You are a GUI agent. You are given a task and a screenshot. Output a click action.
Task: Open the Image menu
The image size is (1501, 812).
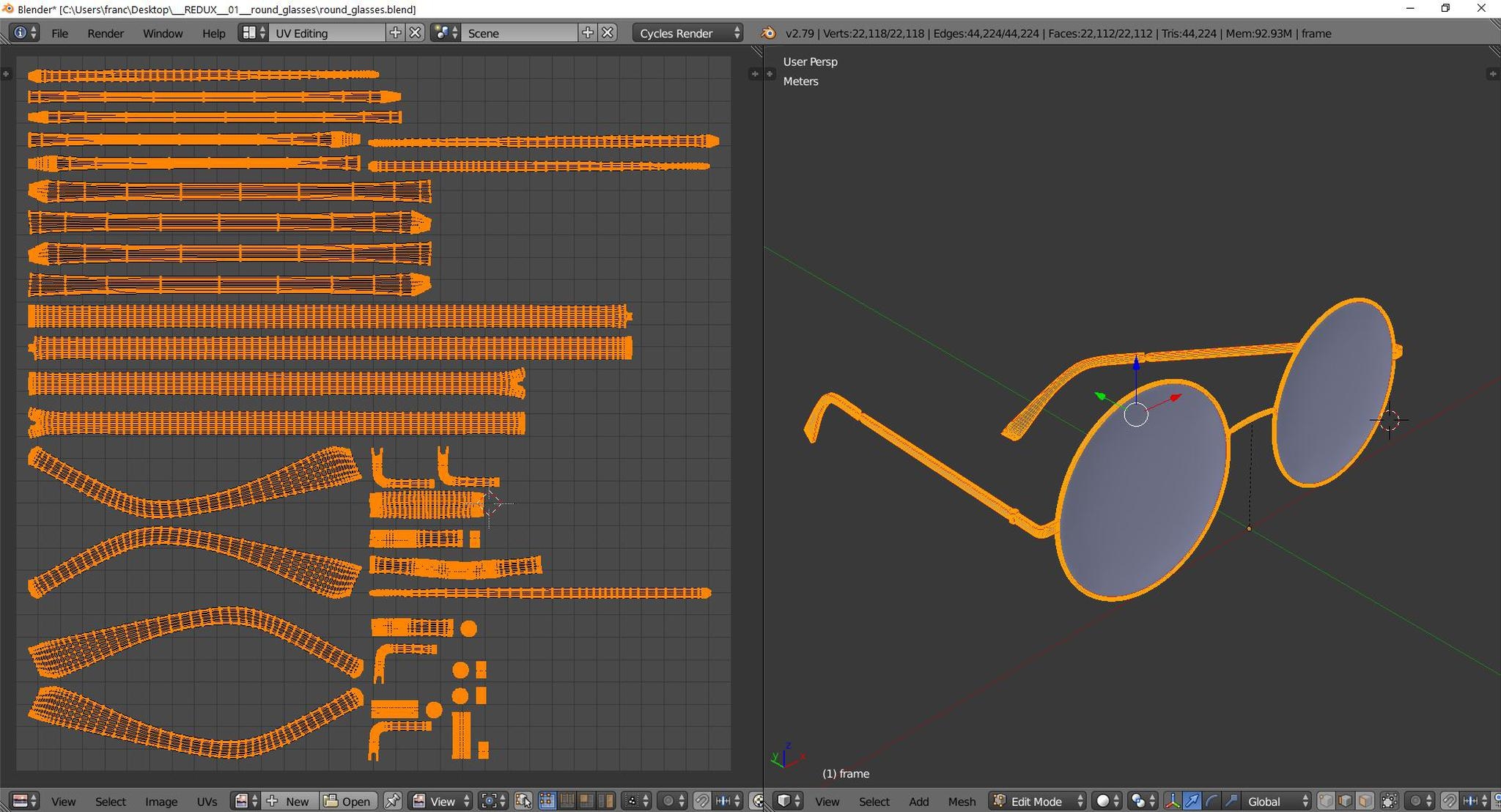coord(161,801)
